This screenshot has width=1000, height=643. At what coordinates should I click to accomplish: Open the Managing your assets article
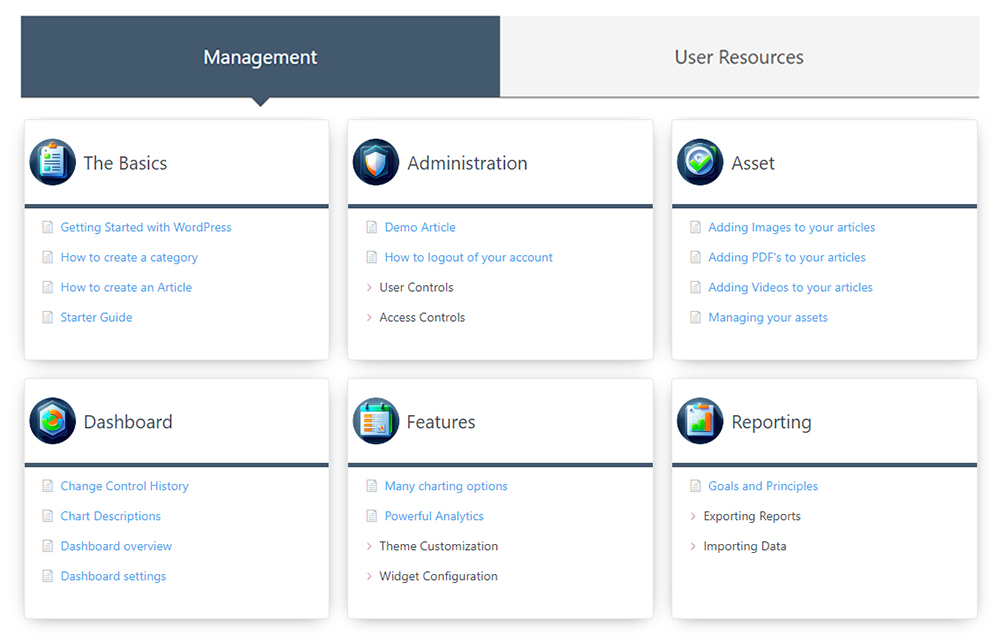(768, 317)
